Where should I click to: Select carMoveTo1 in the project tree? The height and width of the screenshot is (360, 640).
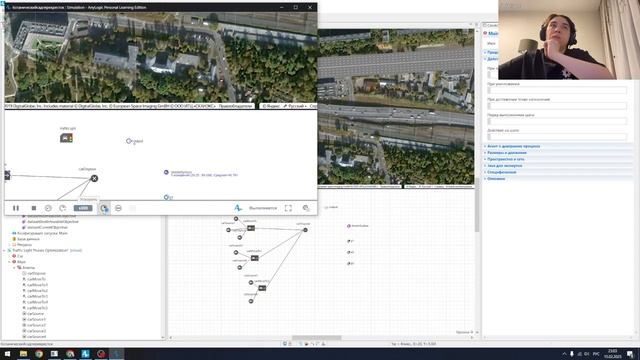[37, 285]
